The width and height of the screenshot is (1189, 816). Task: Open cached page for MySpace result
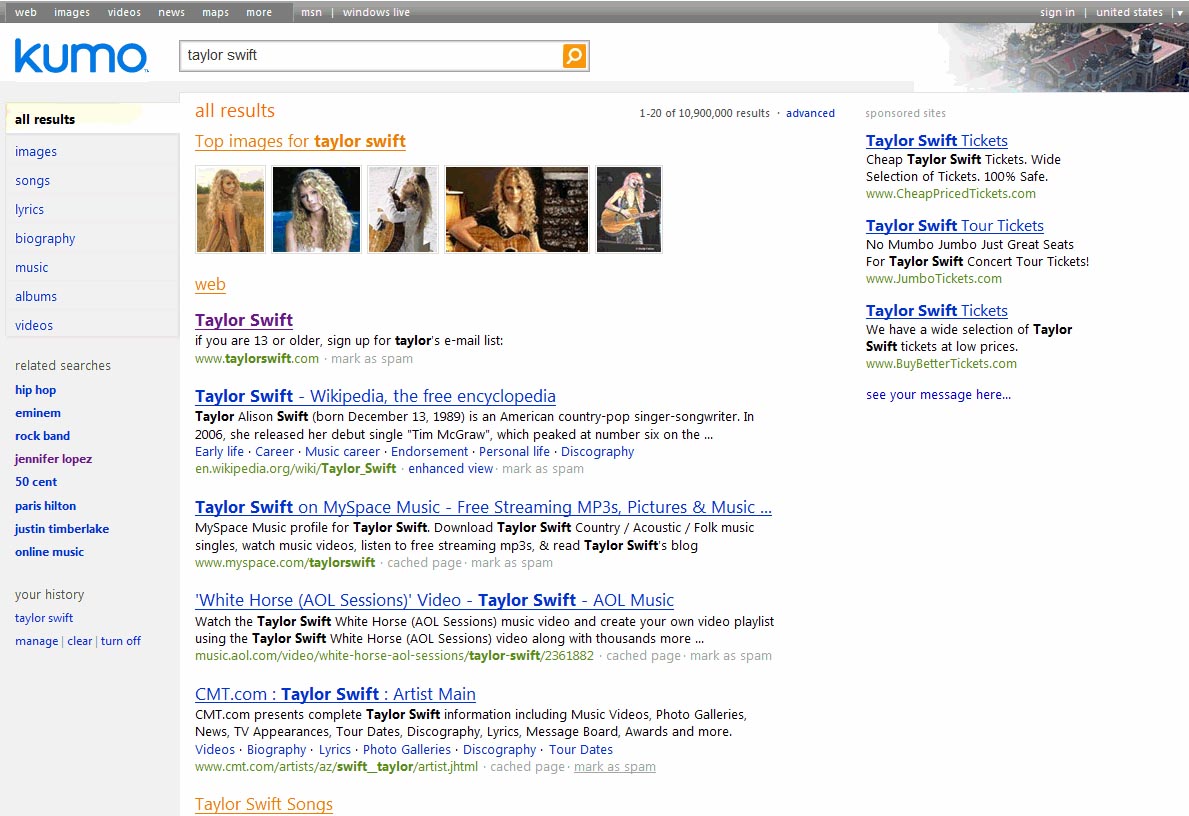pos(425,562)
